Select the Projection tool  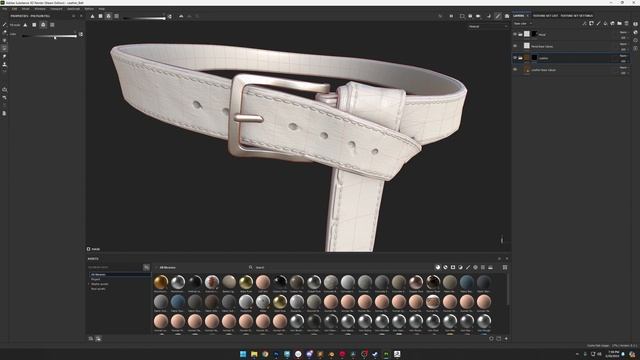point(4,40)
